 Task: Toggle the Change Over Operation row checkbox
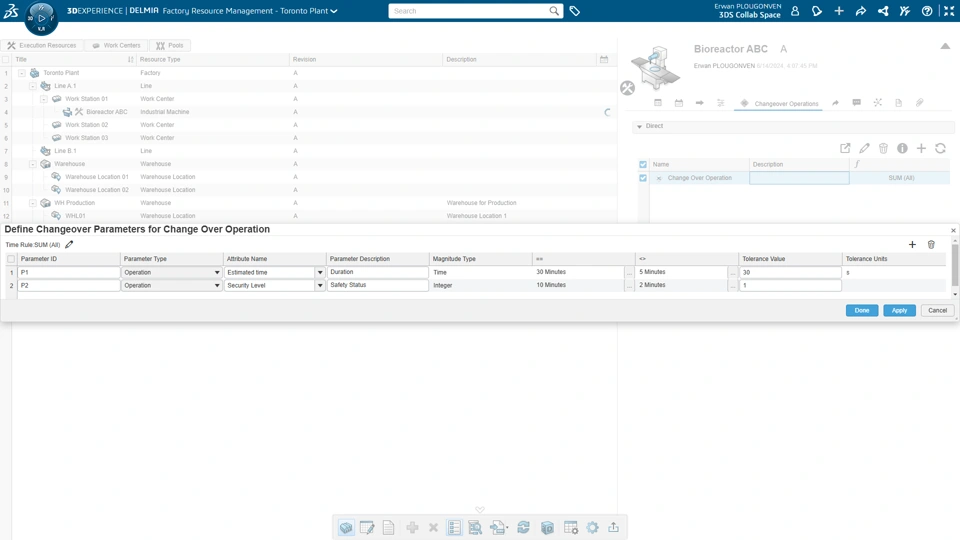click(643, 178)
